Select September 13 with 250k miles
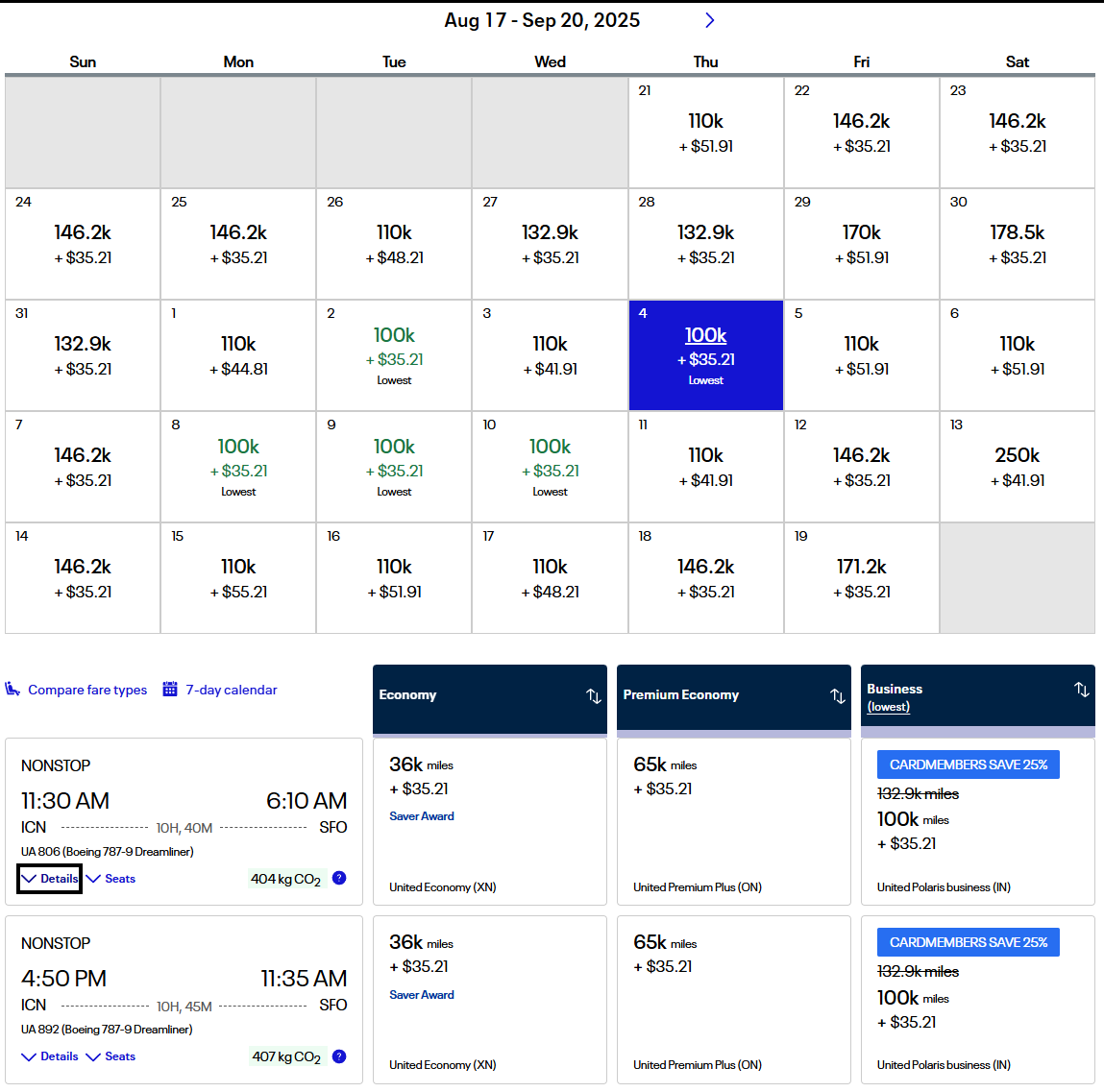 1017,467
